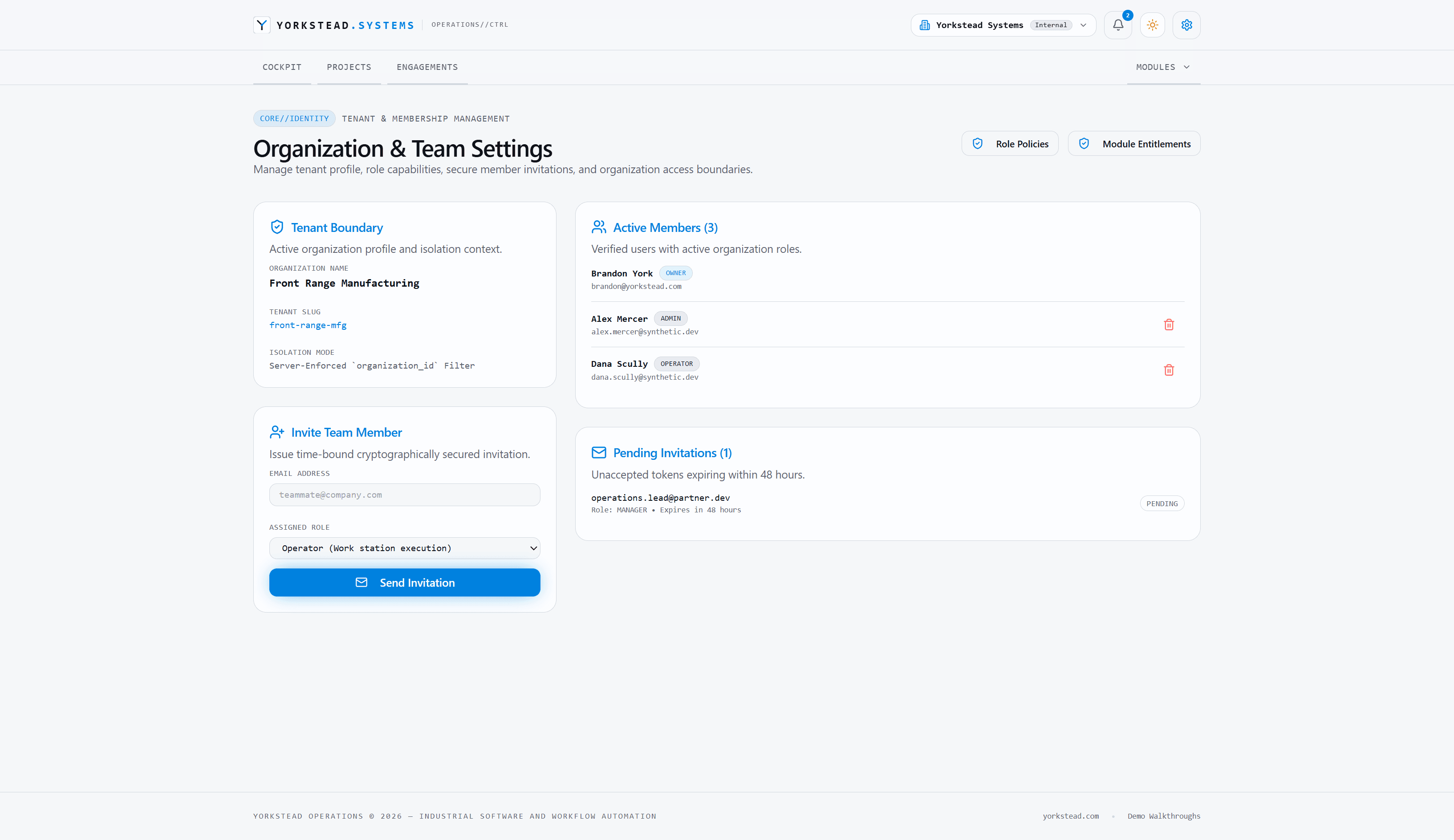The height and width of the screenshot is (840, 1454).
Task: Click the Front Range Manufacturing organization name
Action: pyautogui.click(x=344, y=283)
